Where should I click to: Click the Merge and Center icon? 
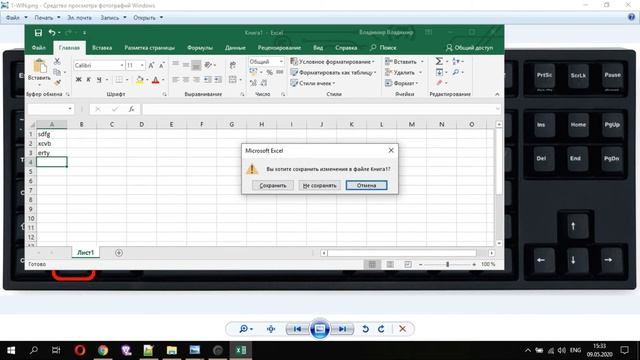click(233, 80)
